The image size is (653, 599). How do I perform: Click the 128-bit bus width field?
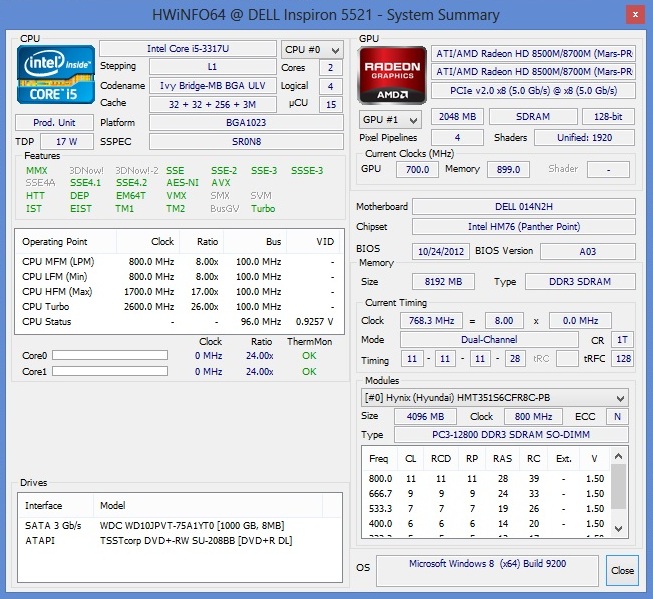pyautogui.click(x=608, y=117)
